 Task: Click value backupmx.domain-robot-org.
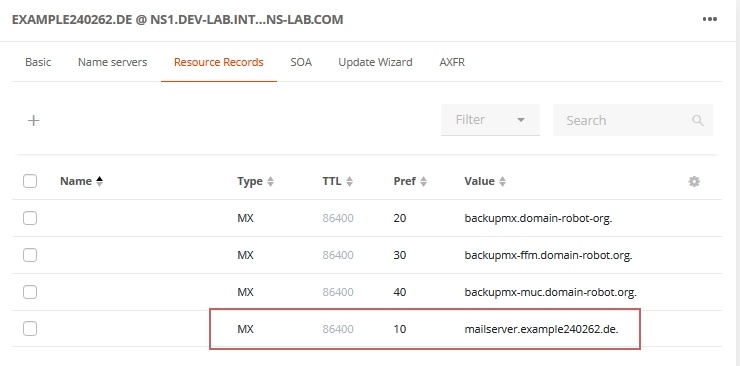(538, 218)
